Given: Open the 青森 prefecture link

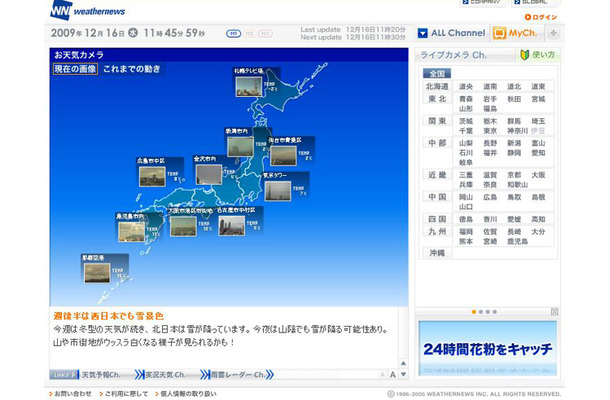Looking at the screenshot, I should click(x=466, y=99).
